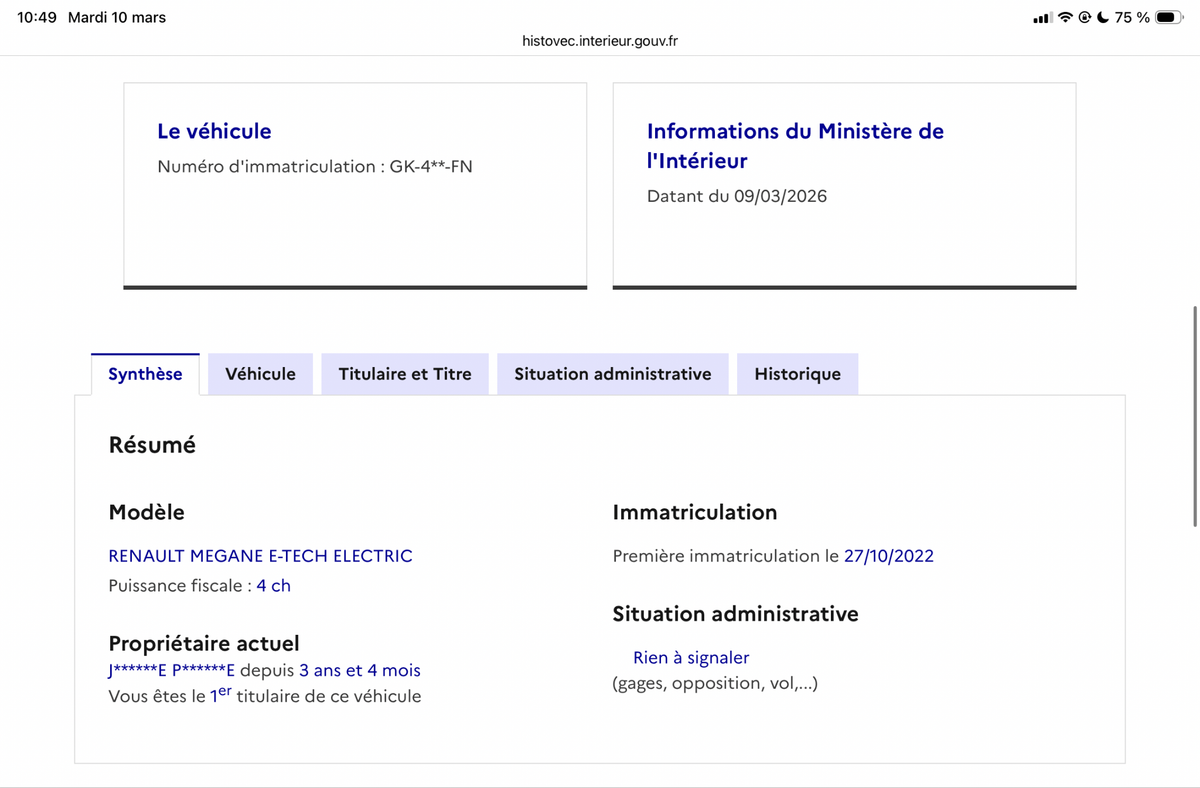Click the RENAULT MEGANE E-TECH ELECTRIC model text
This screenshot has height=788, width=1200.
pos(260,556)
